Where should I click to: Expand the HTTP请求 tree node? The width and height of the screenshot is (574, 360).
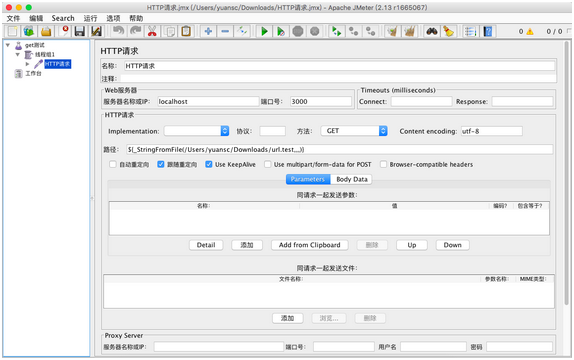pos(27,64)
